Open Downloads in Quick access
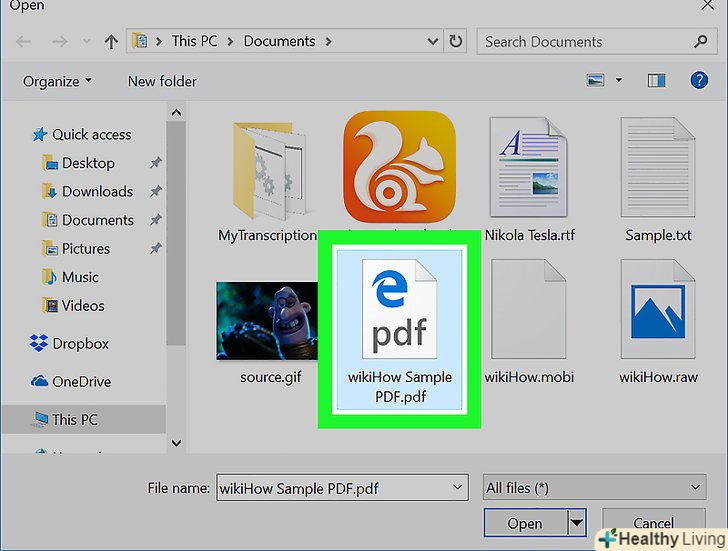The height and width of the screenshot is (551, 728). click(x=97, y=191)
